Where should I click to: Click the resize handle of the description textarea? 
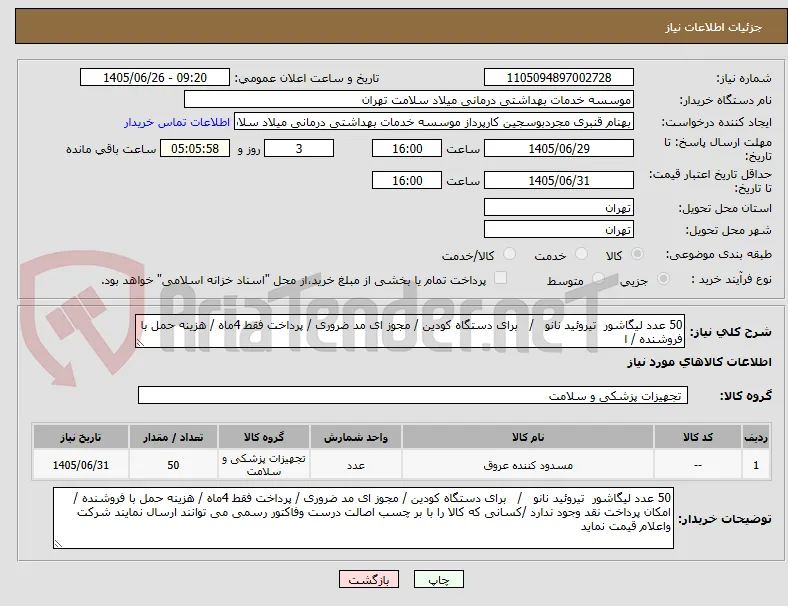(x=140, y=343)
